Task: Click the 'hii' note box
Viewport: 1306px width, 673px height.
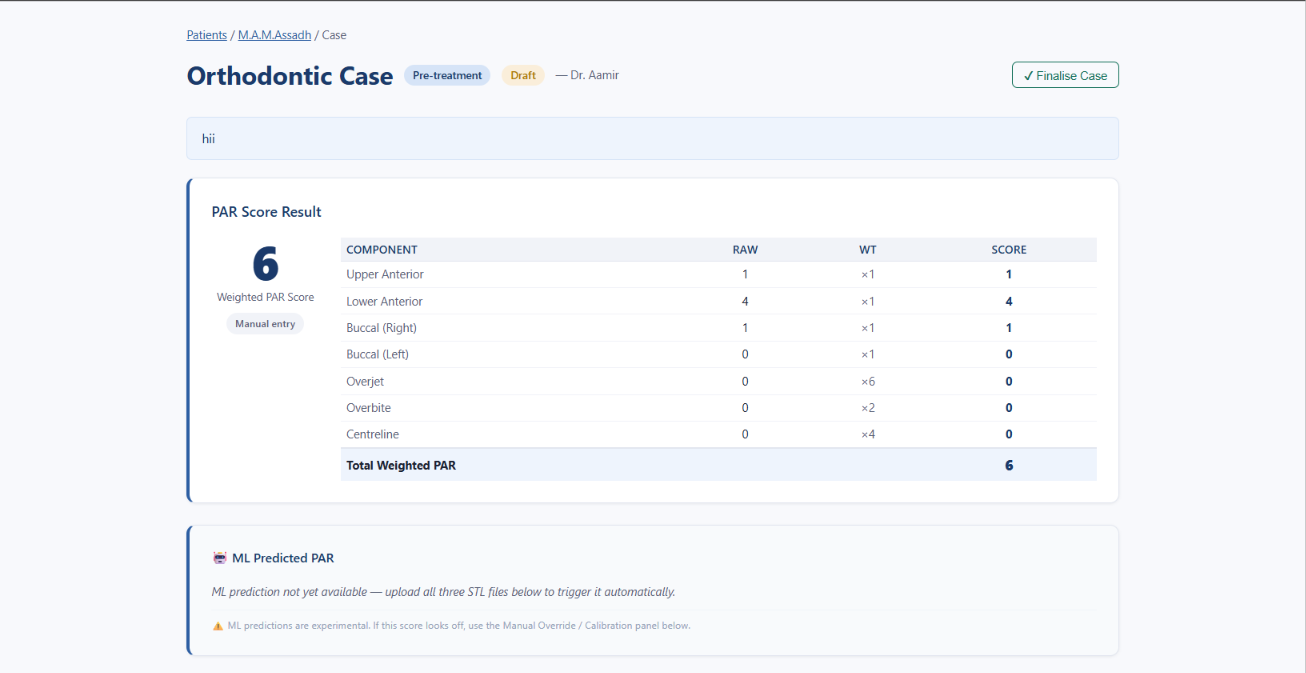Action: tap(652, 139)
